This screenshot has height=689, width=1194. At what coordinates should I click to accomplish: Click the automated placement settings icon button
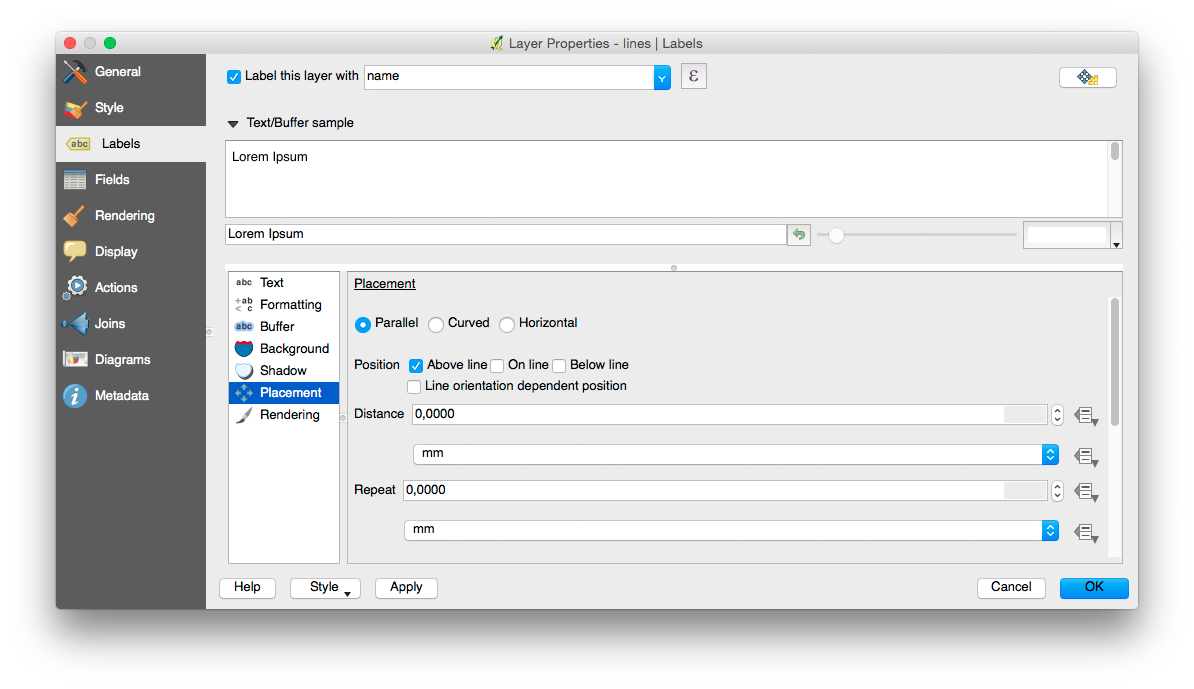pyautogui.click(x=1087, y=78)
